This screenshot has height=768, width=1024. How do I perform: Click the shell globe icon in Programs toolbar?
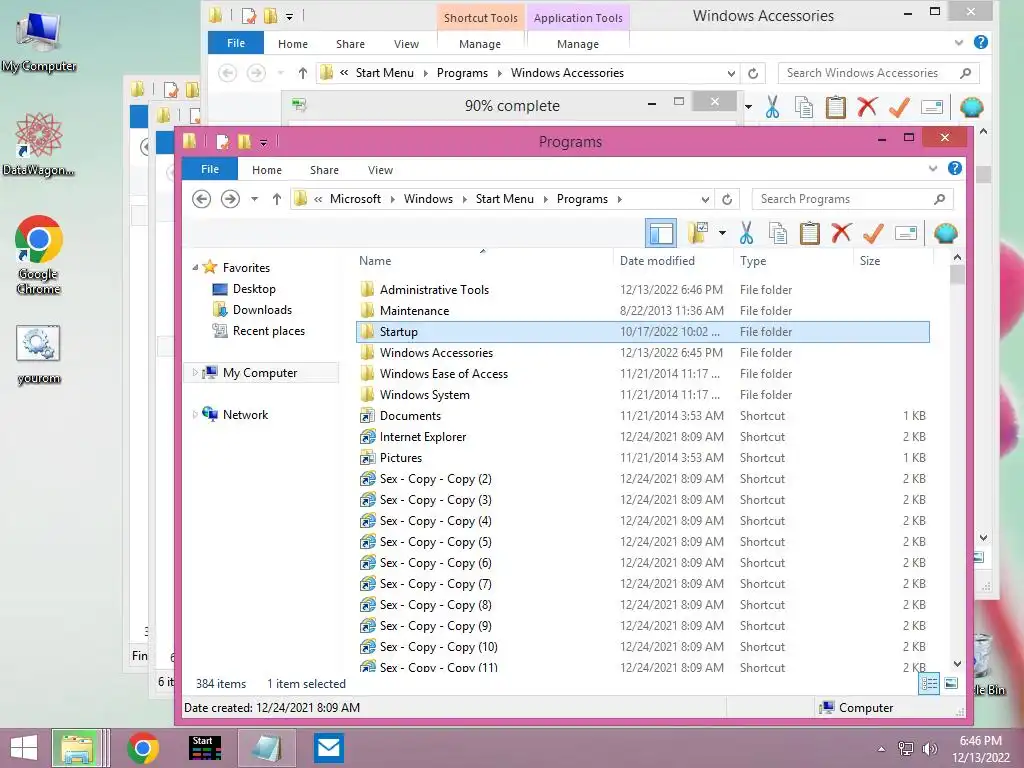tap(946, 233)
